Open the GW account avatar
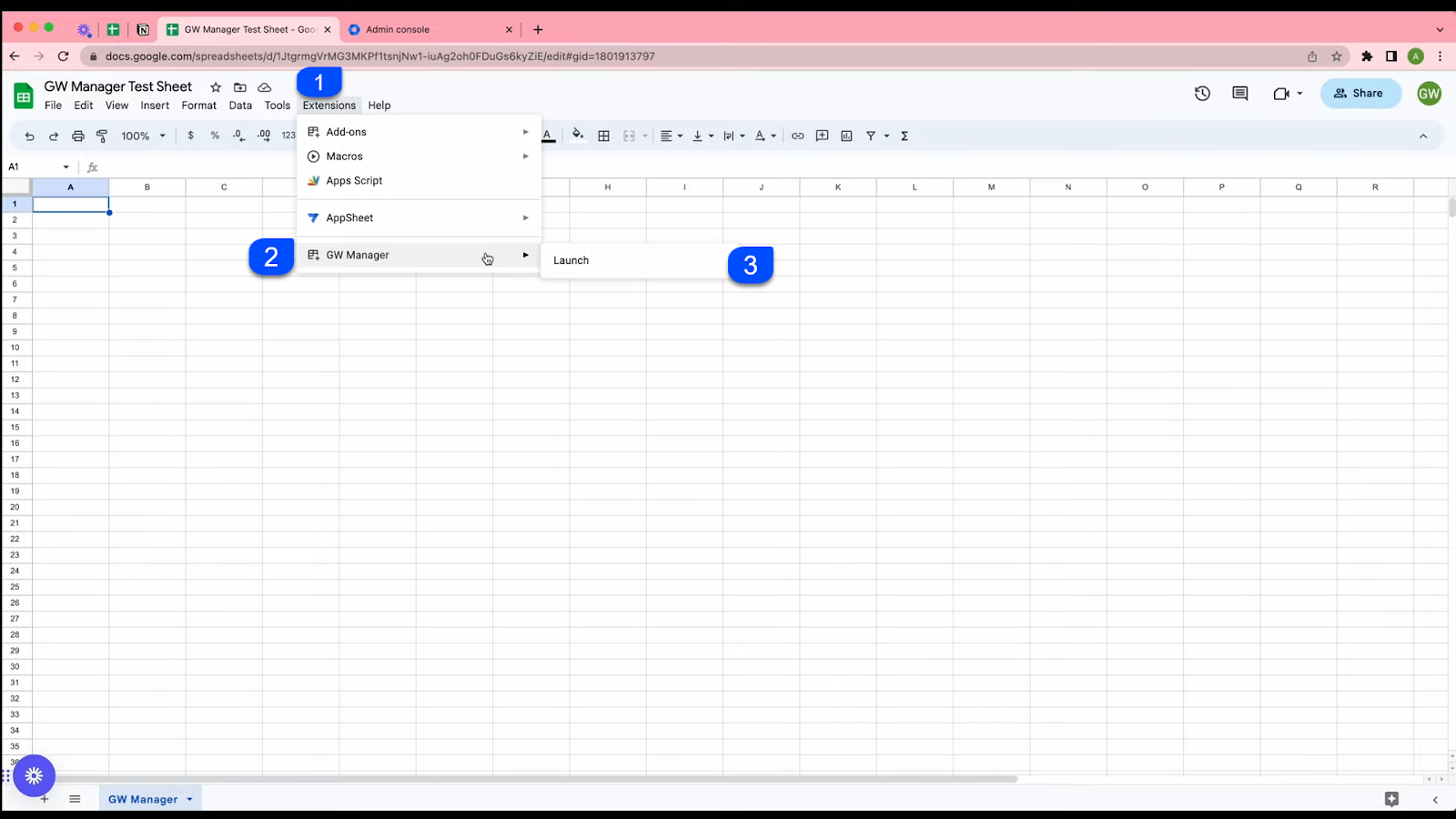1456x819 pixels. [1429, 93]
